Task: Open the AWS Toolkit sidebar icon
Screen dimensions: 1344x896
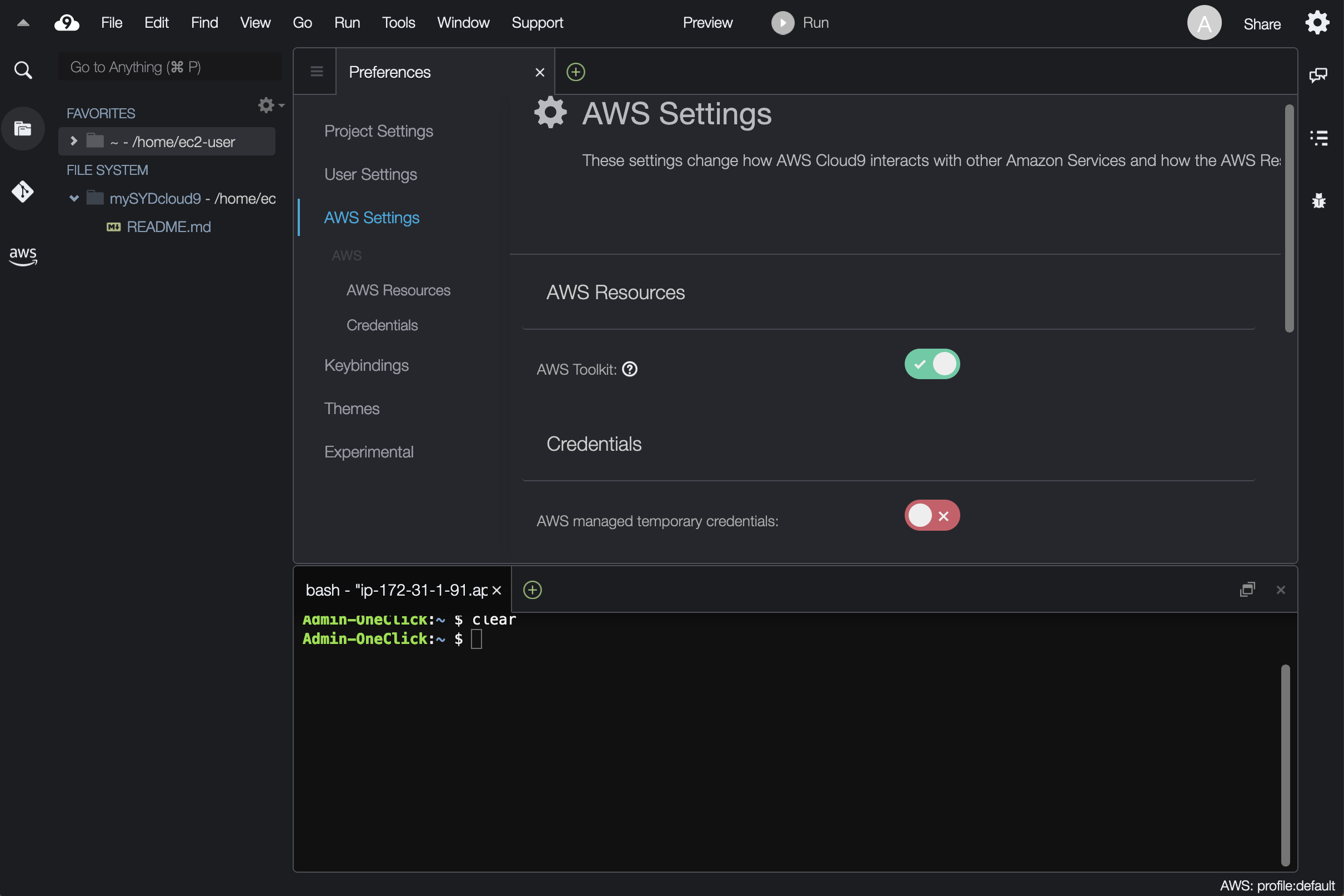Action: tap(23, 256)
